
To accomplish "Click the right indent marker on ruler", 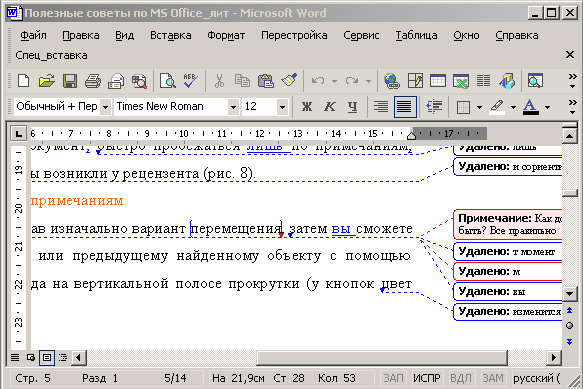I will tap(411, 136).
